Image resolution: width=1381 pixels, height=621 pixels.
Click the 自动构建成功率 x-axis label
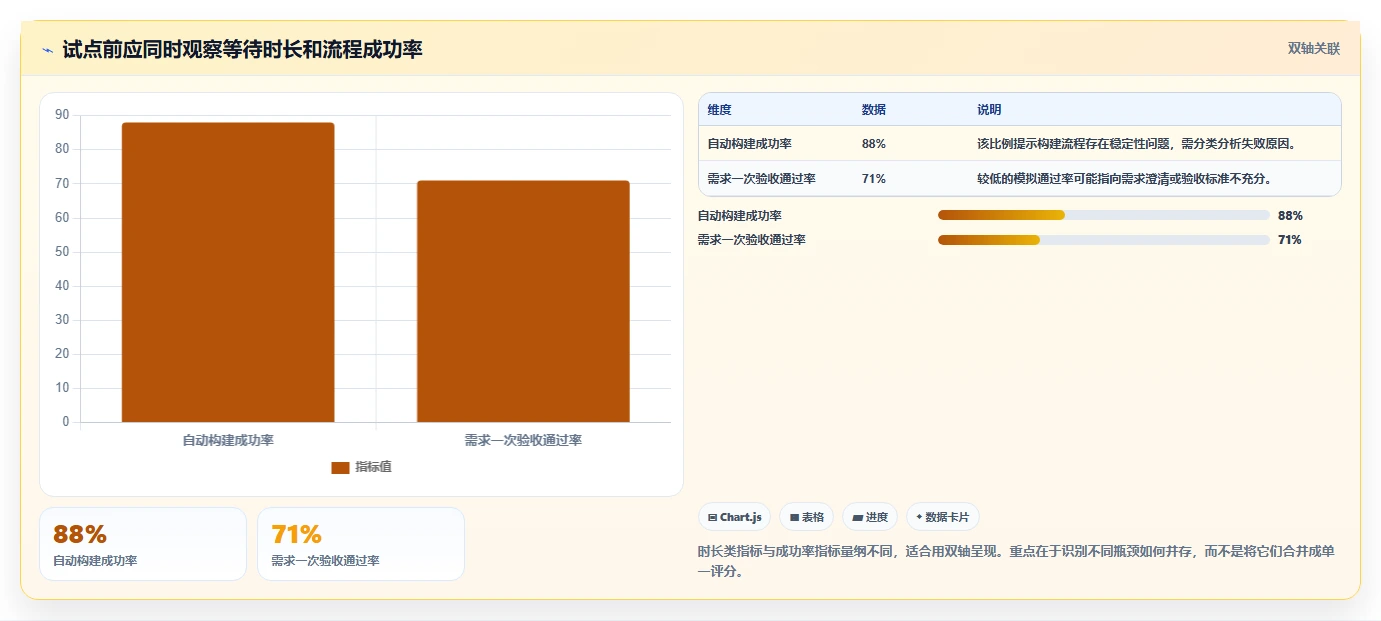tap(228, 440)
